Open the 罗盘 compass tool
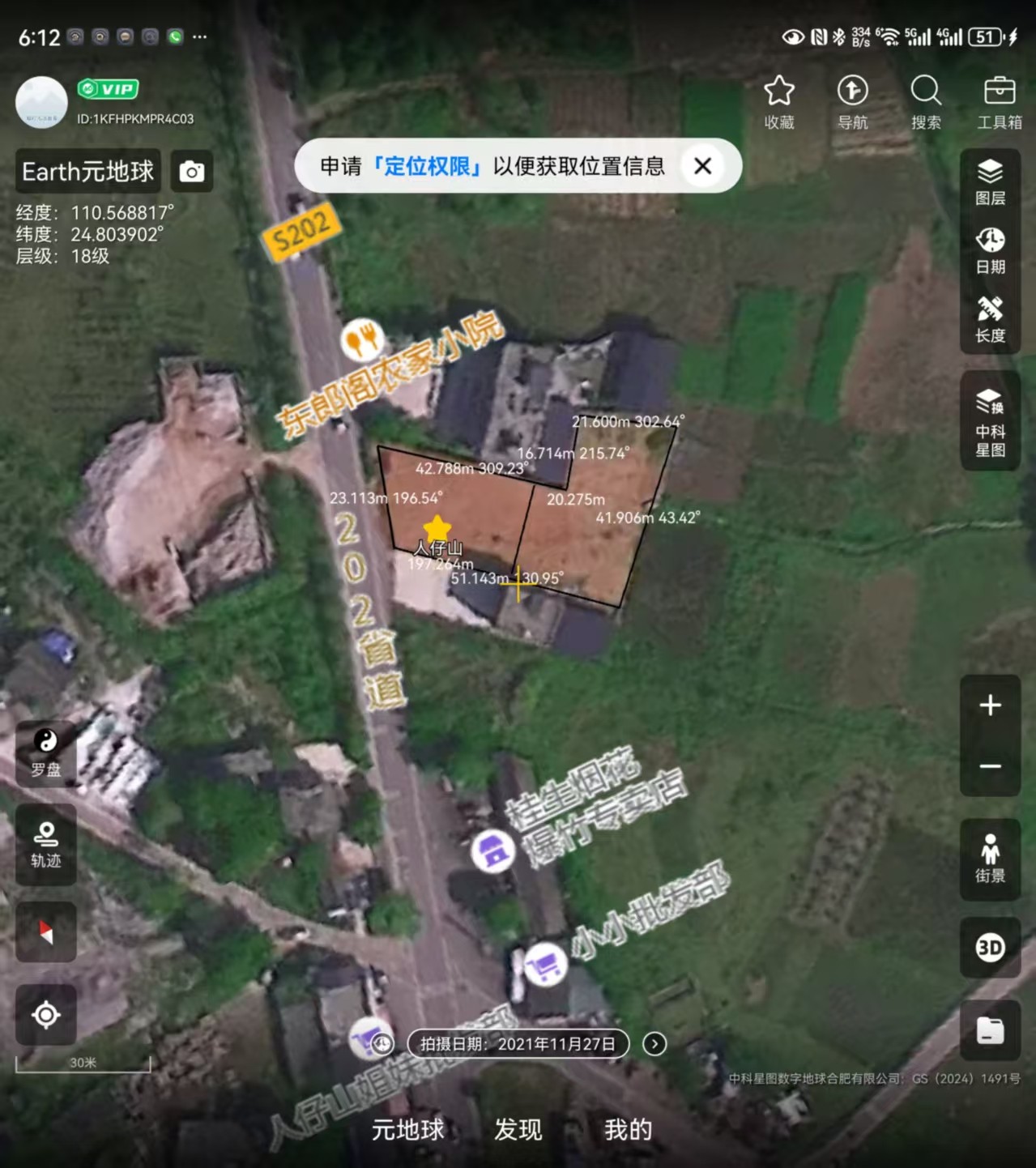The width and height of the screenshot is (1036, 1168). 46,752
